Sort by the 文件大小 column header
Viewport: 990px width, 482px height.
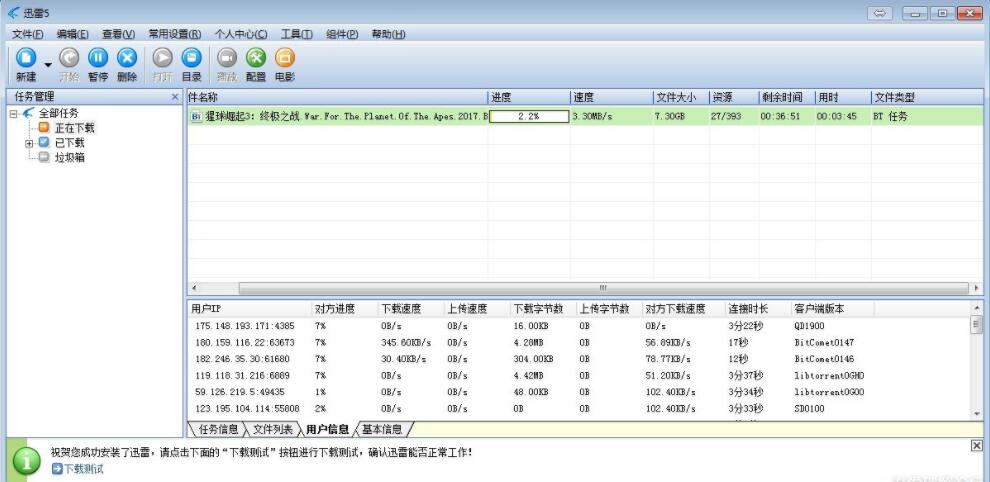[681, 97]
